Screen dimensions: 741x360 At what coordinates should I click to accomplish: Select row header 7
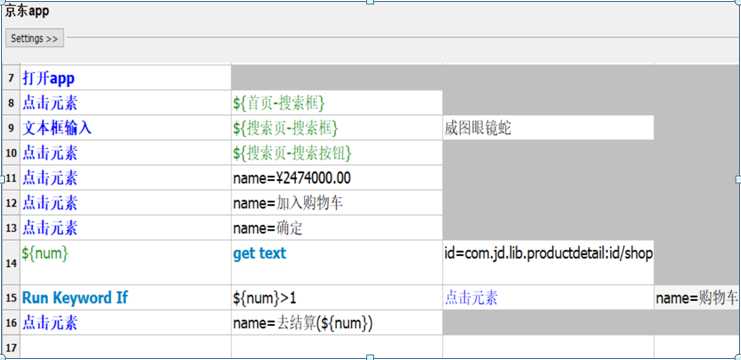[x=10, y=77]
